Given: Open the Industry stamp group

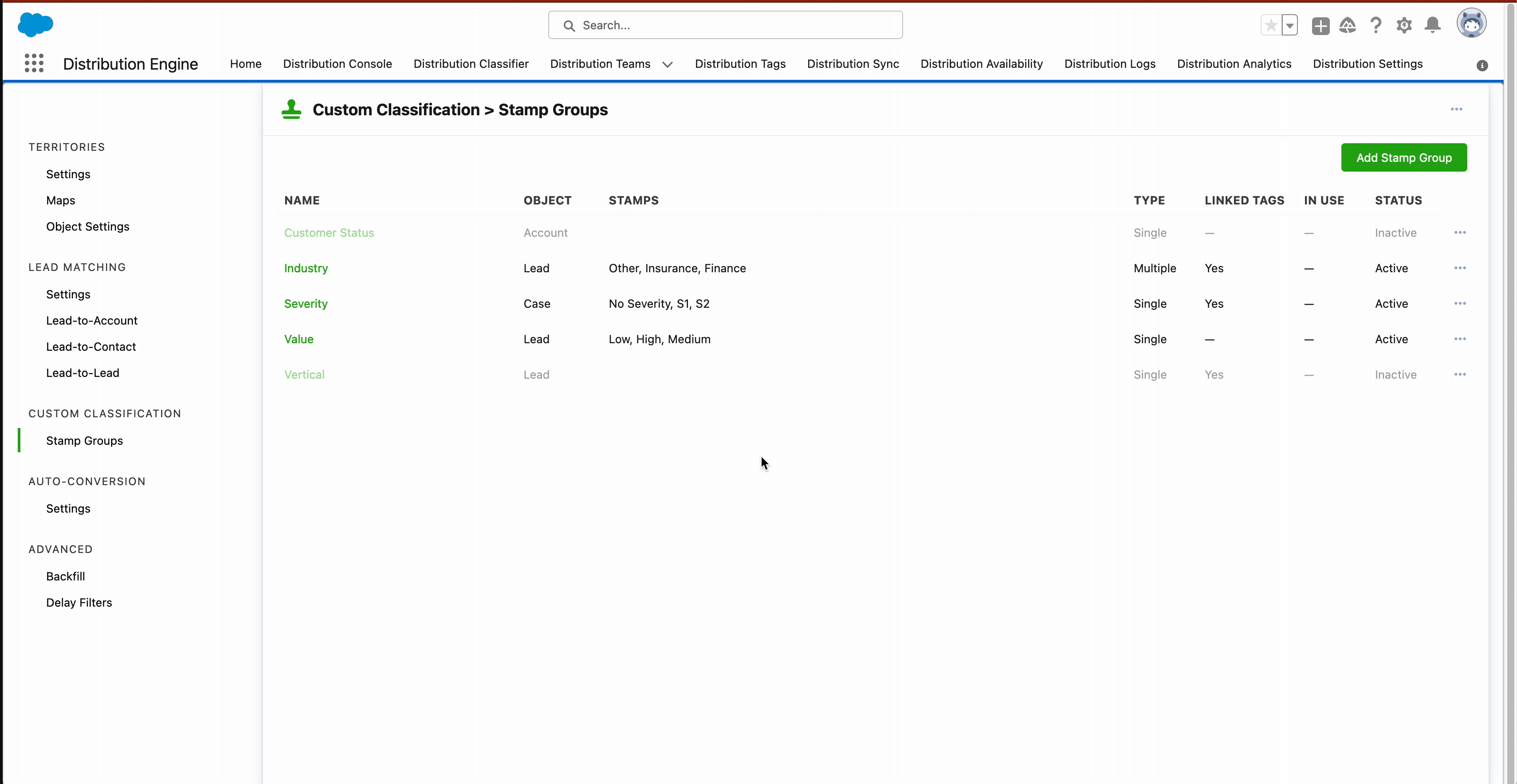Looking at the screenshot, I should (306, 268).
